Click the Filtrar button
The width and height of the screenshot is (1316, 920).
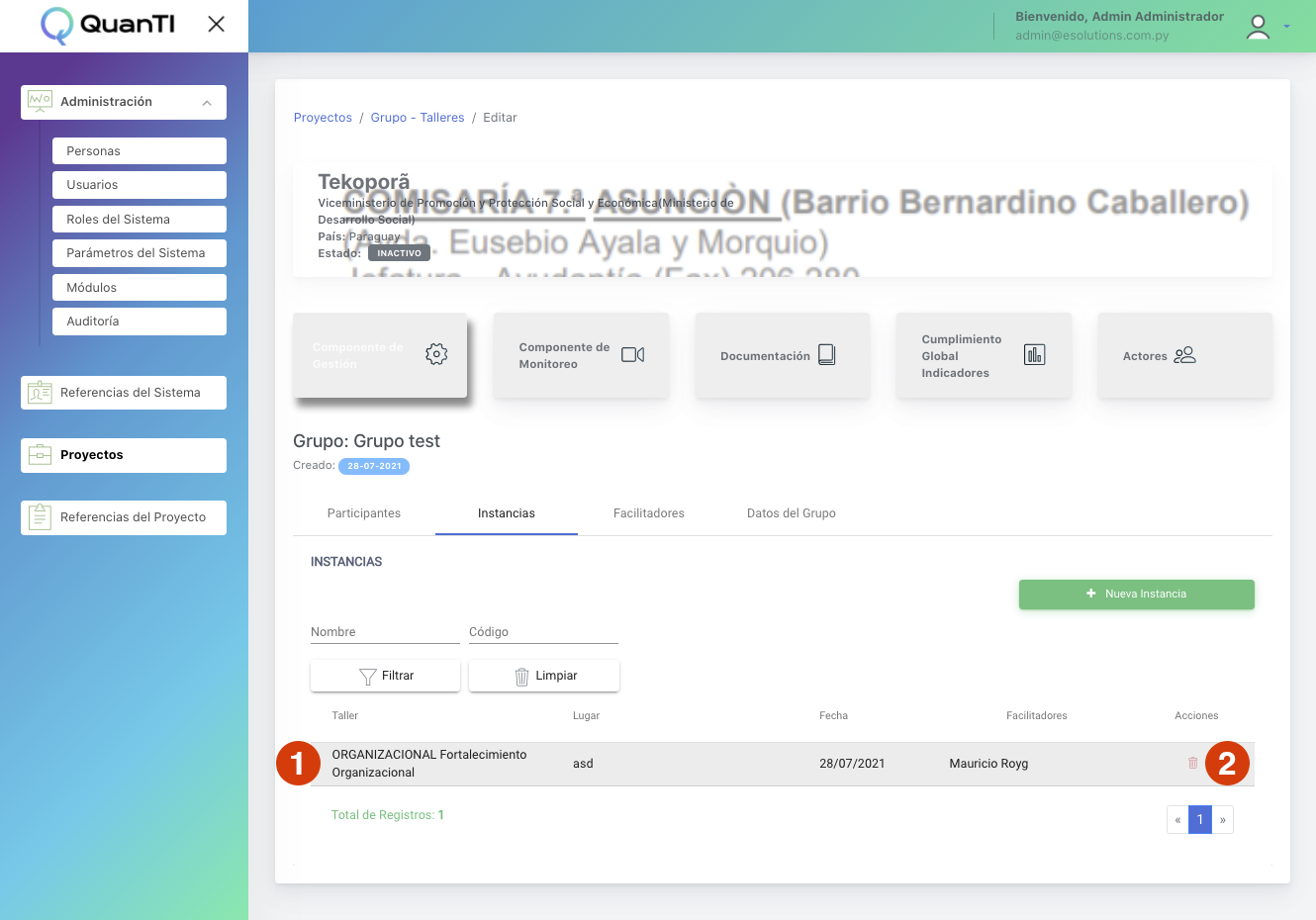[385, 676]
